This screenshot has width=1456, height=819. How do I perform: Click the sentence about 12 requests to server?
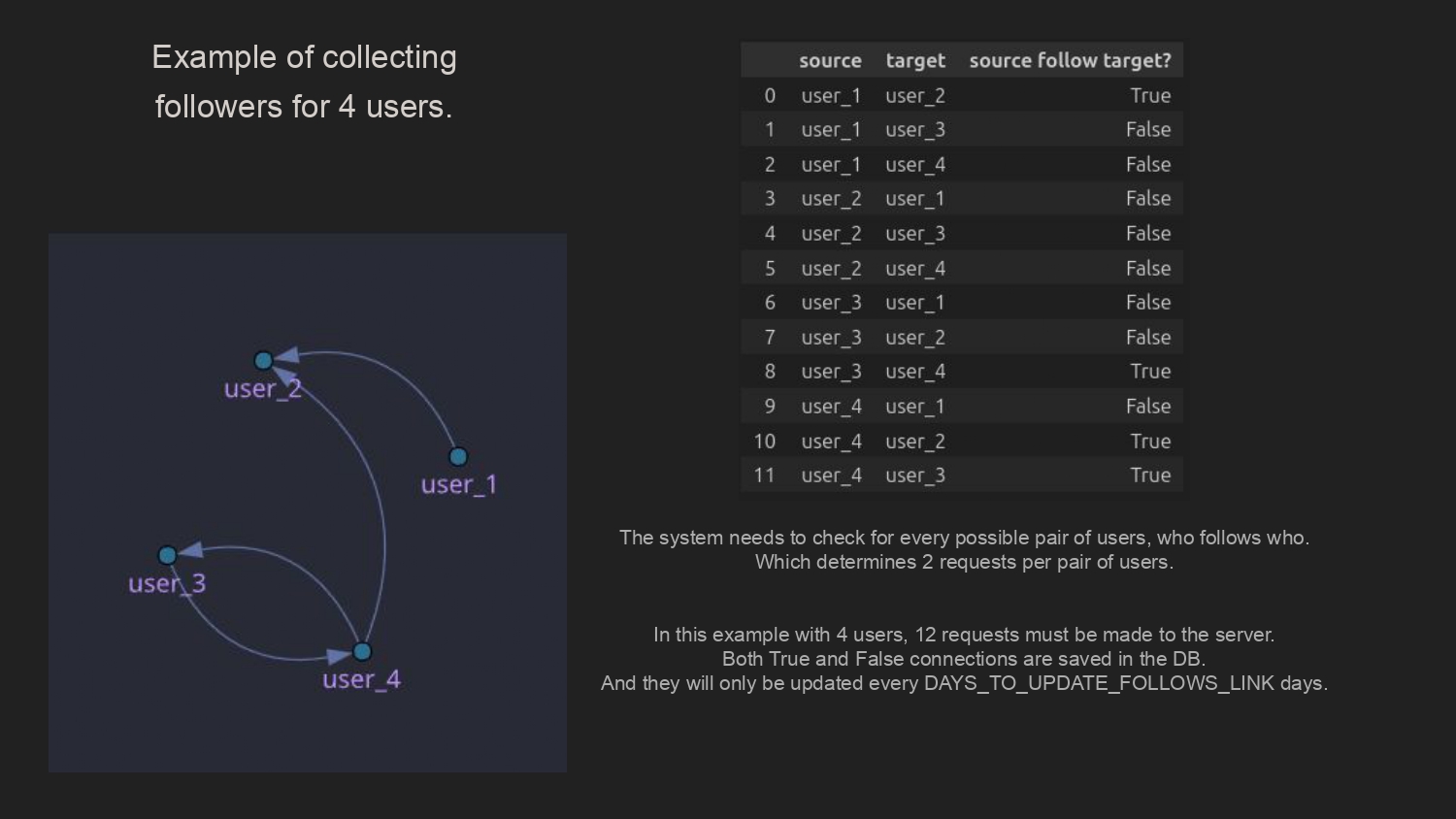point(963,635)
